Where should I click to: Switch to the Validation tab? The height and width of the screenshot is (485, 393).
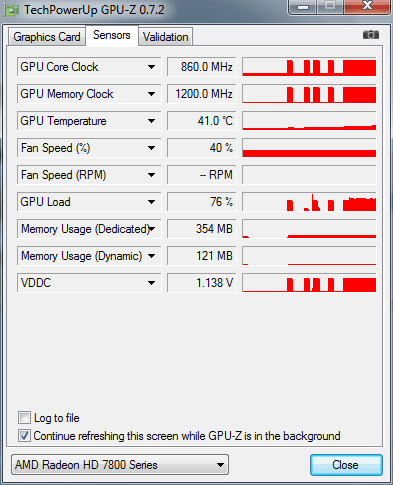pyautogui.click(x=166, y=37)
